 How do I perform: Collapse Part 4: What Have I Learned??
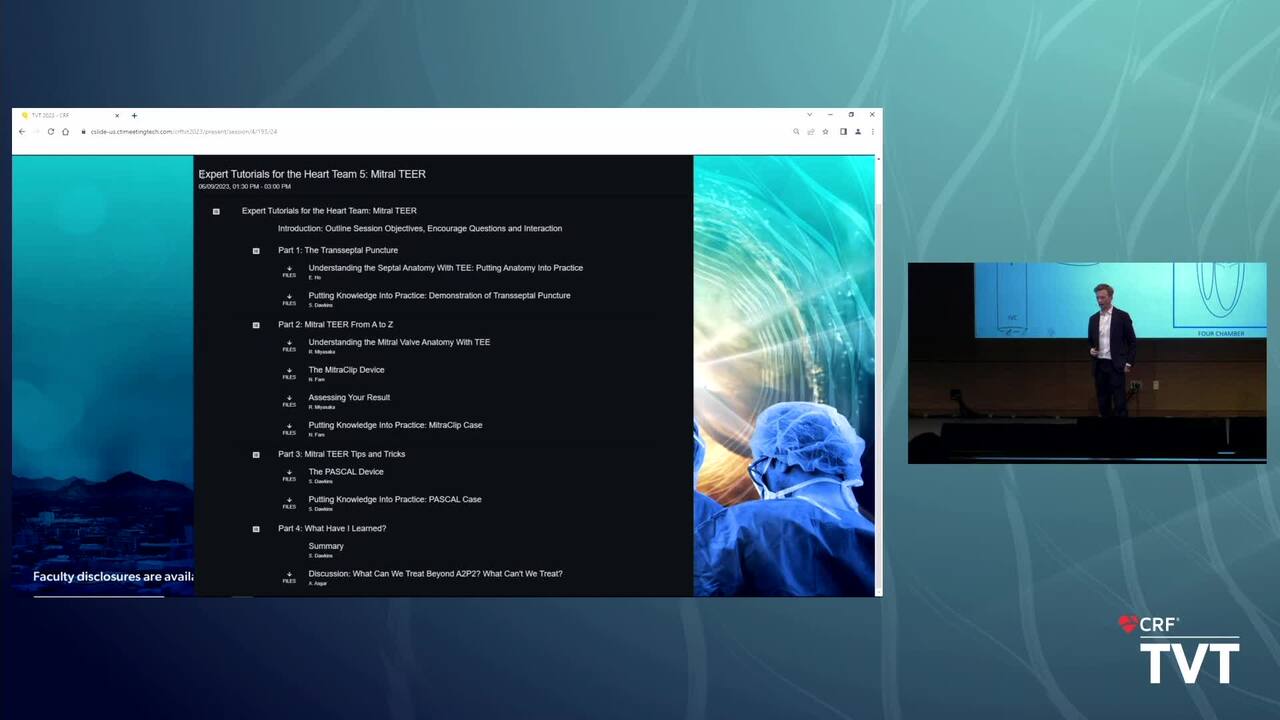[x=256, y=529]
